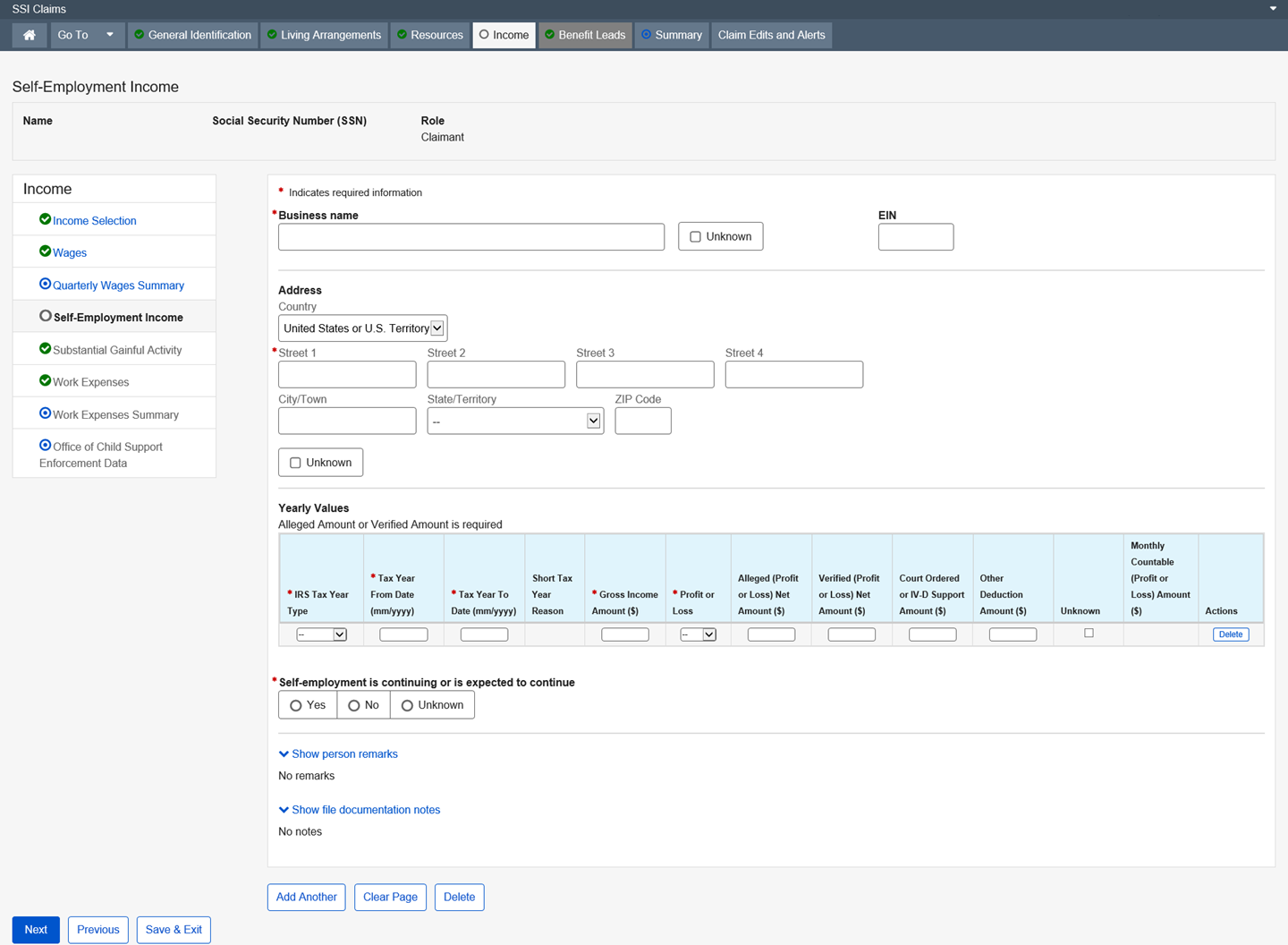Click chevron icon next to Show person remarks

tap(284, 754)
